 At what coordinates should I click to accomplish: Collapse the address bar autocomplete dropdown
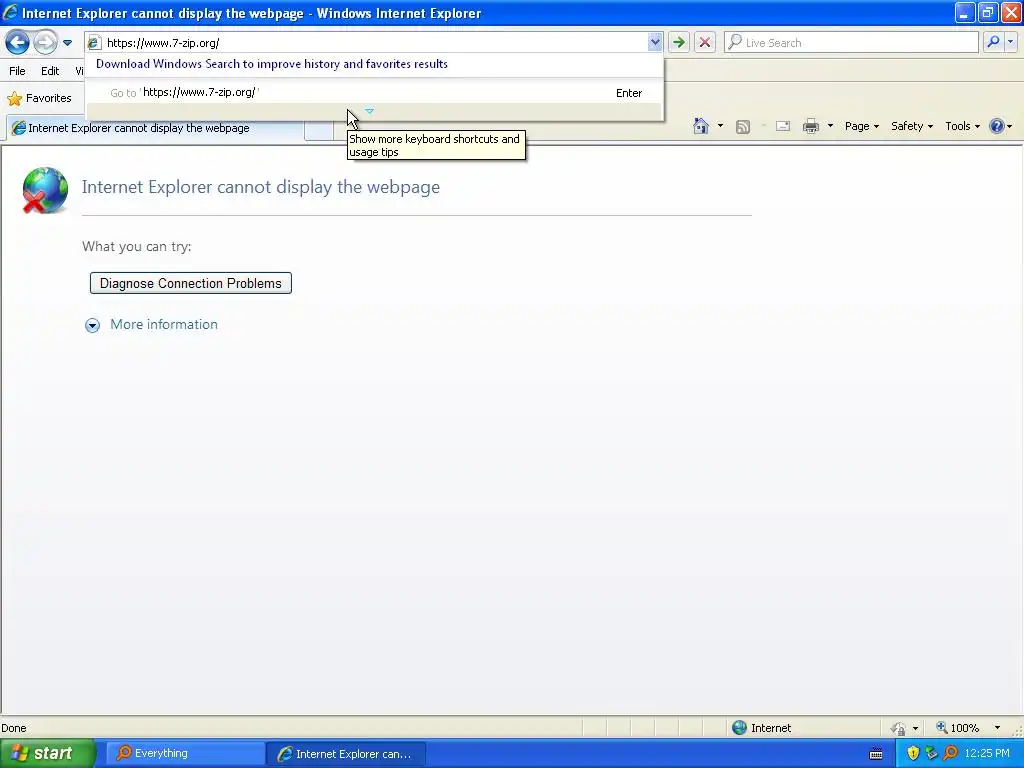coord(654,43)
